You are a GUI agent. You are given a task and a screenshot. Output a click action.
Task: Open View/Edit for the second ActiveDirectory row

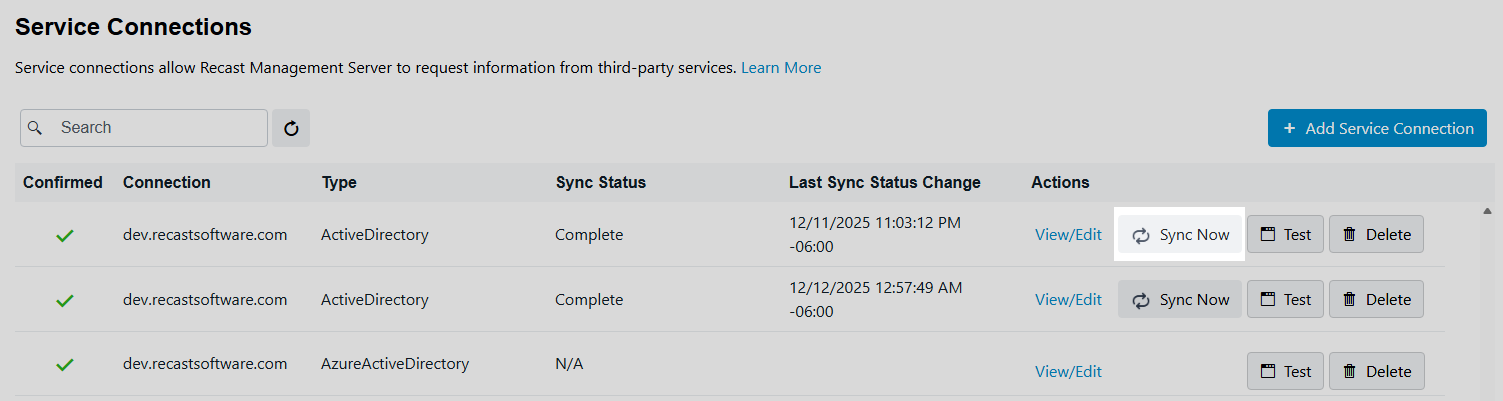click(x=1068, y=299)
